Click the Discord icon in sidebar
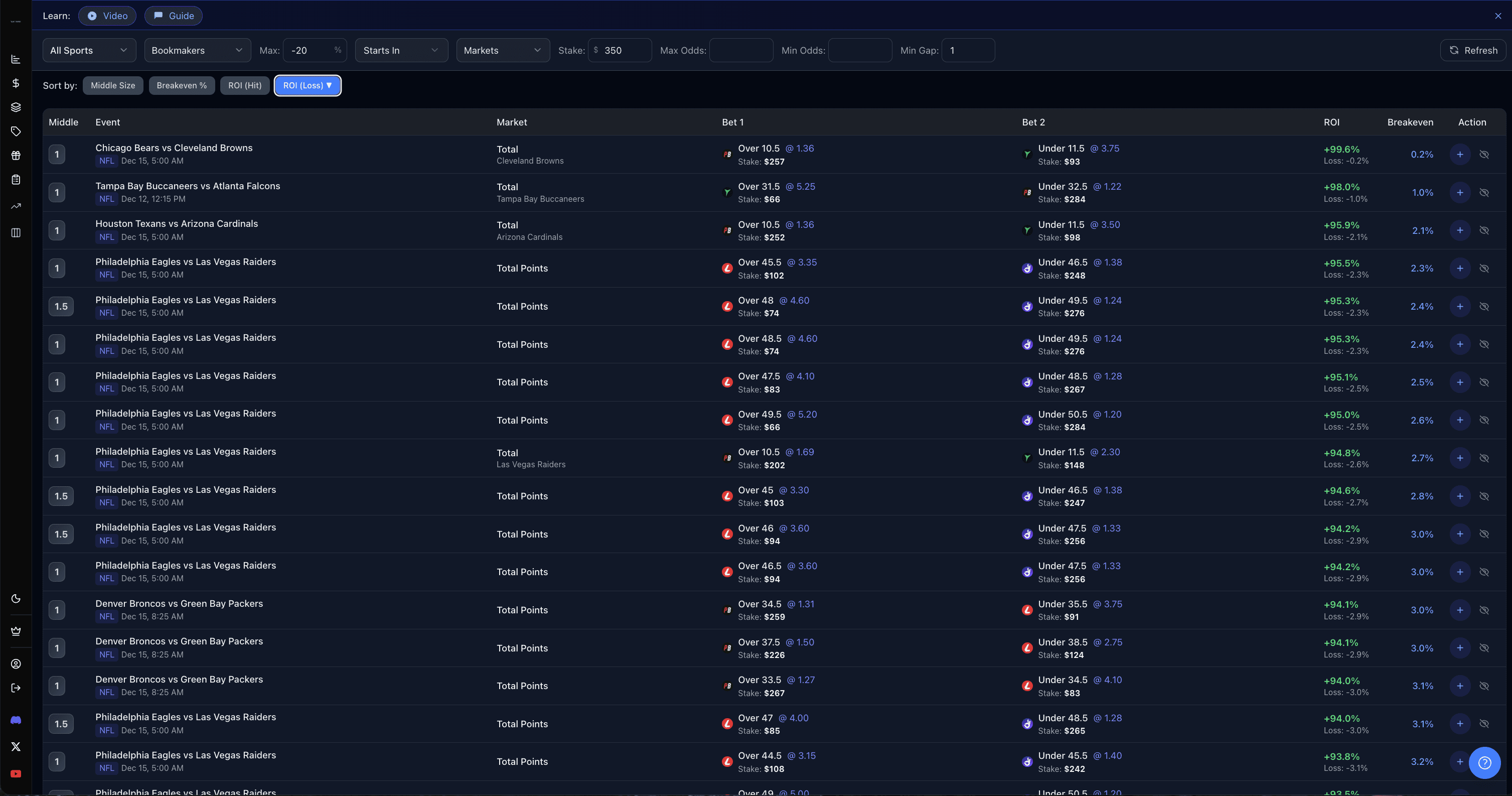The width and height of the screenshot is (1512, 796). tap(16, 720)
